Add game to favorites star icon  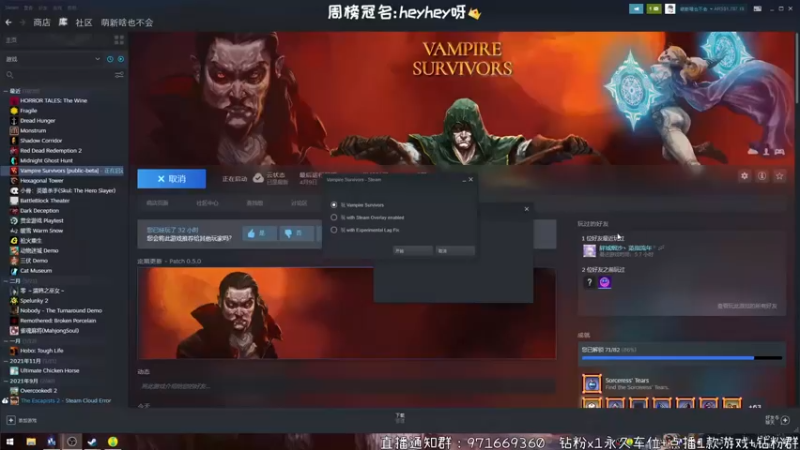779,176
